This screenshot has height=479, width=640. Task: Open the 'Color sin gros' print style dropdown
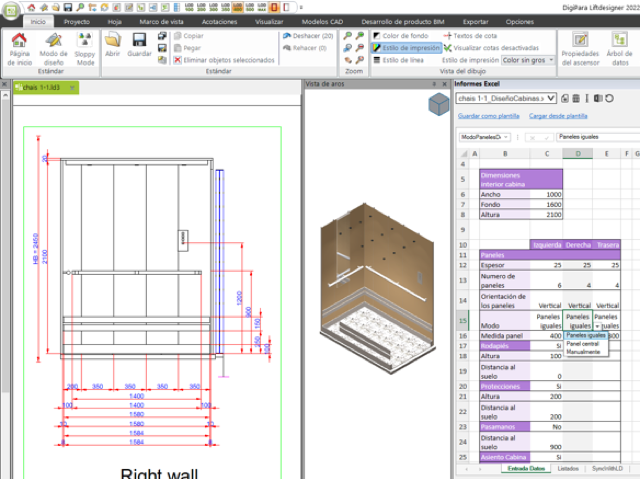[x=528, y=60]
